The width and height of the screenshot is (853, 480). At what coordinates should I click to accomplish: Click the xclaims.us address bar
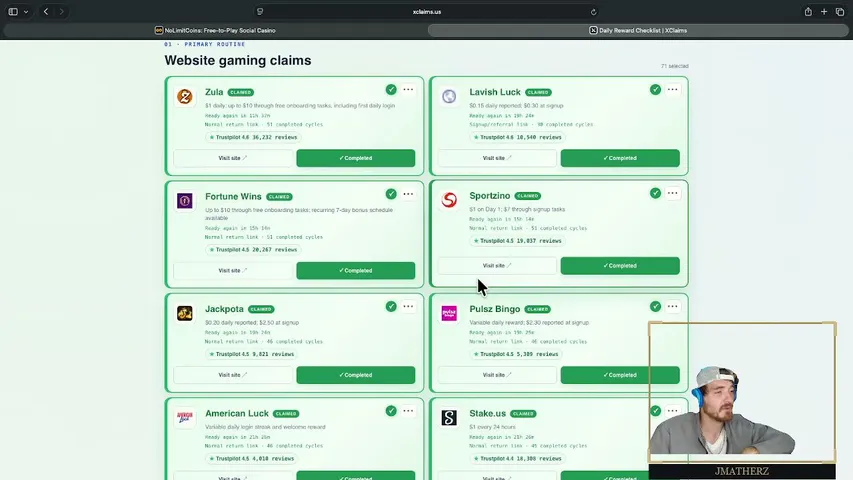point(427,12)
